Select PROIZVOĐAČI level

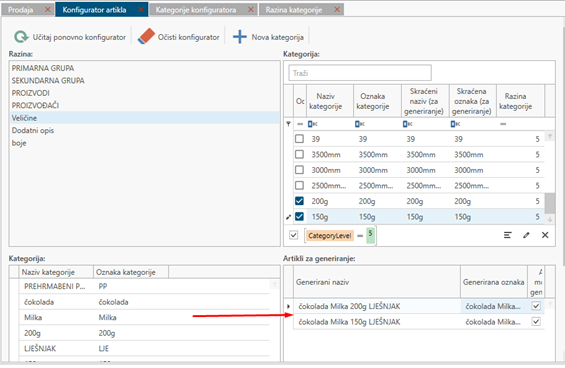(144, 105)
